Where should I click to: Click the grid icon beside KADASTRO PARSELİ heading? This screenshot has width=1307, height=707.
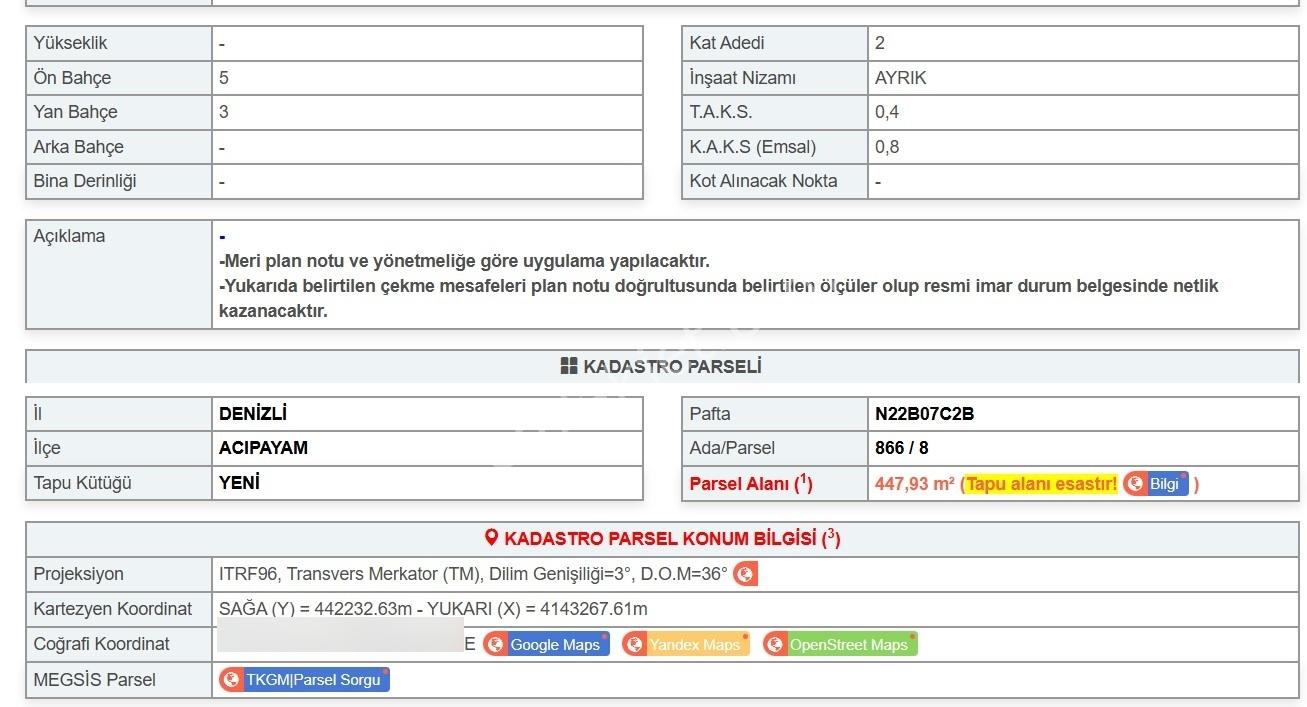tap(569, 366)
